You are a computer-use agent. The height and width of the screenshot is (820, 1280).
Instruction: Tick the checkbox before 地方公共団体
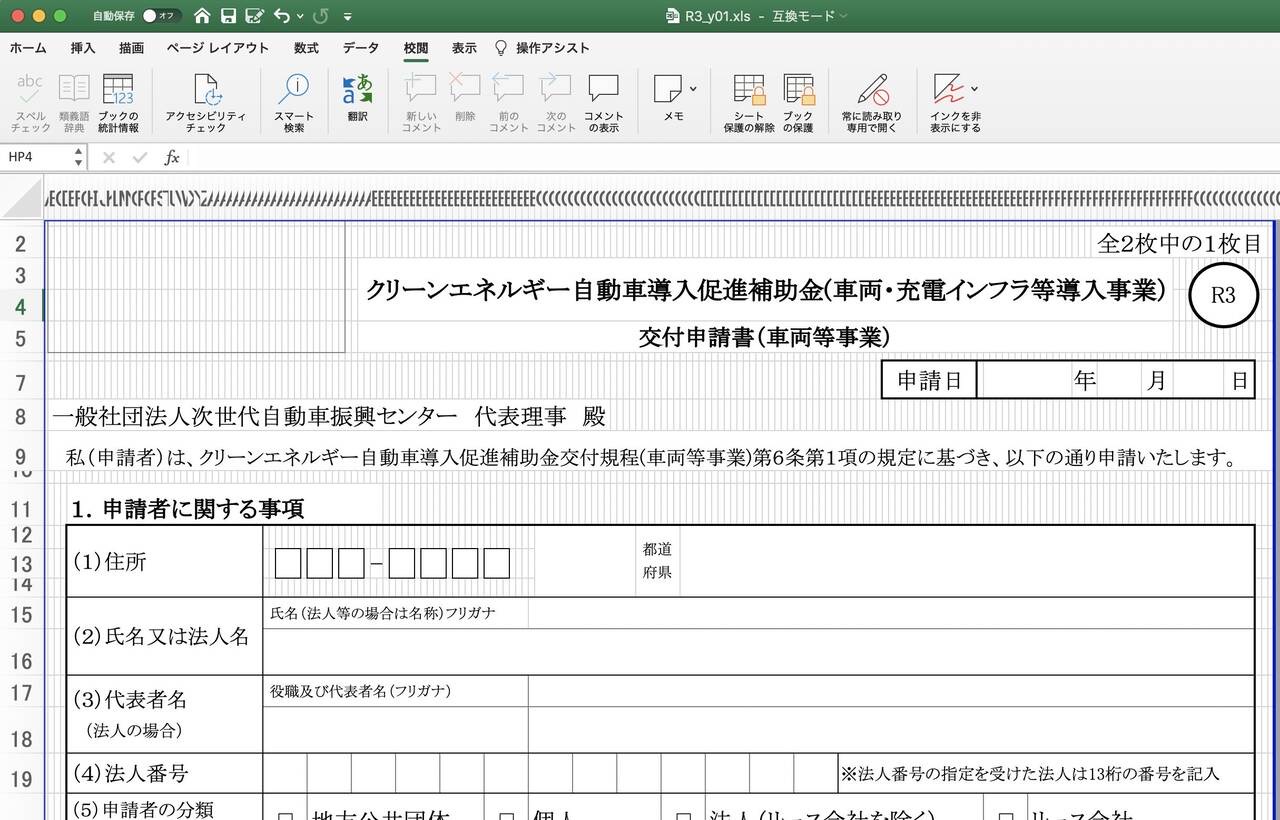click(285, 816)
